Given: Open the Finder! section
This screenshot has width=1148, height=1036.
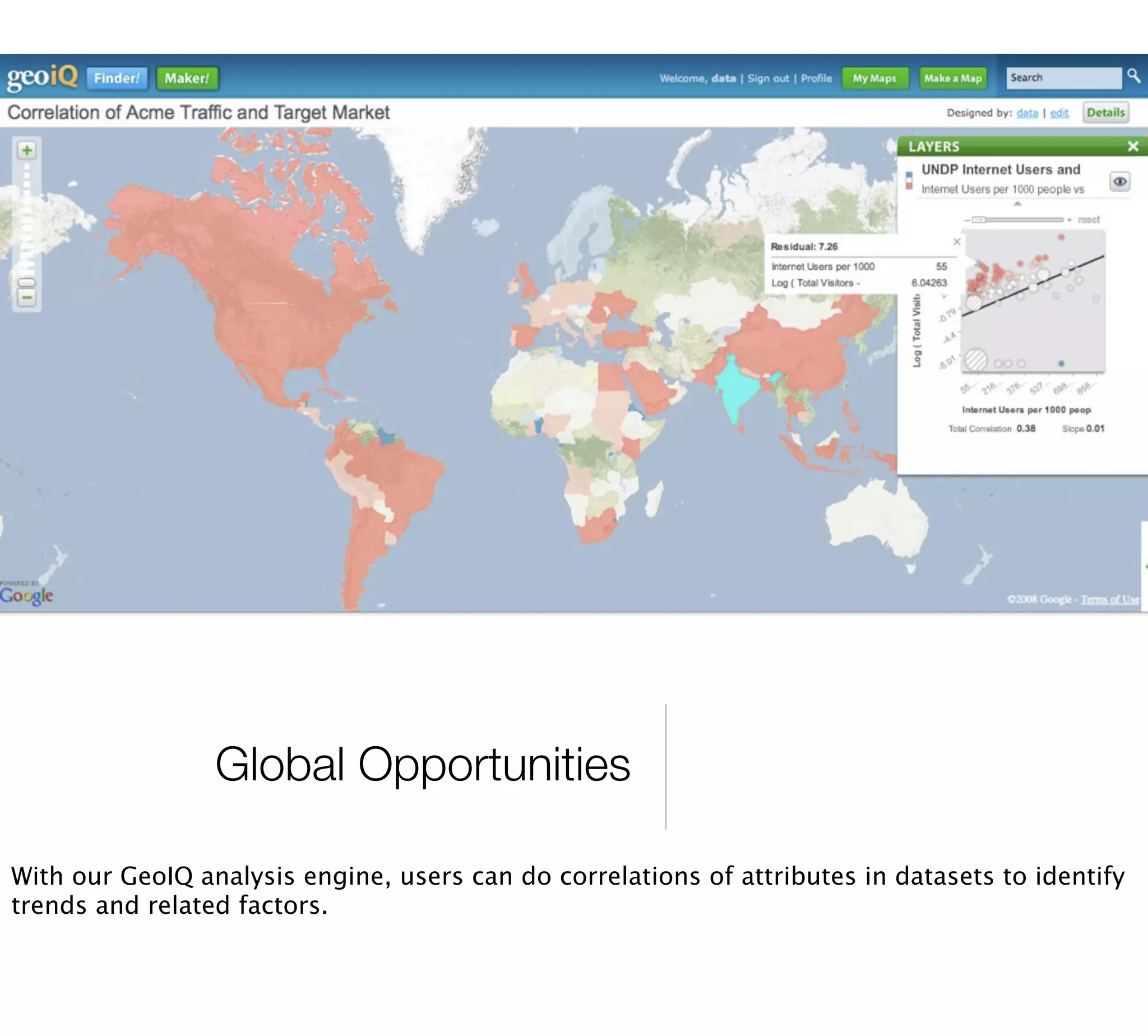Looking at the screenshot, I should pyautogui.click(x=117, y=78).
